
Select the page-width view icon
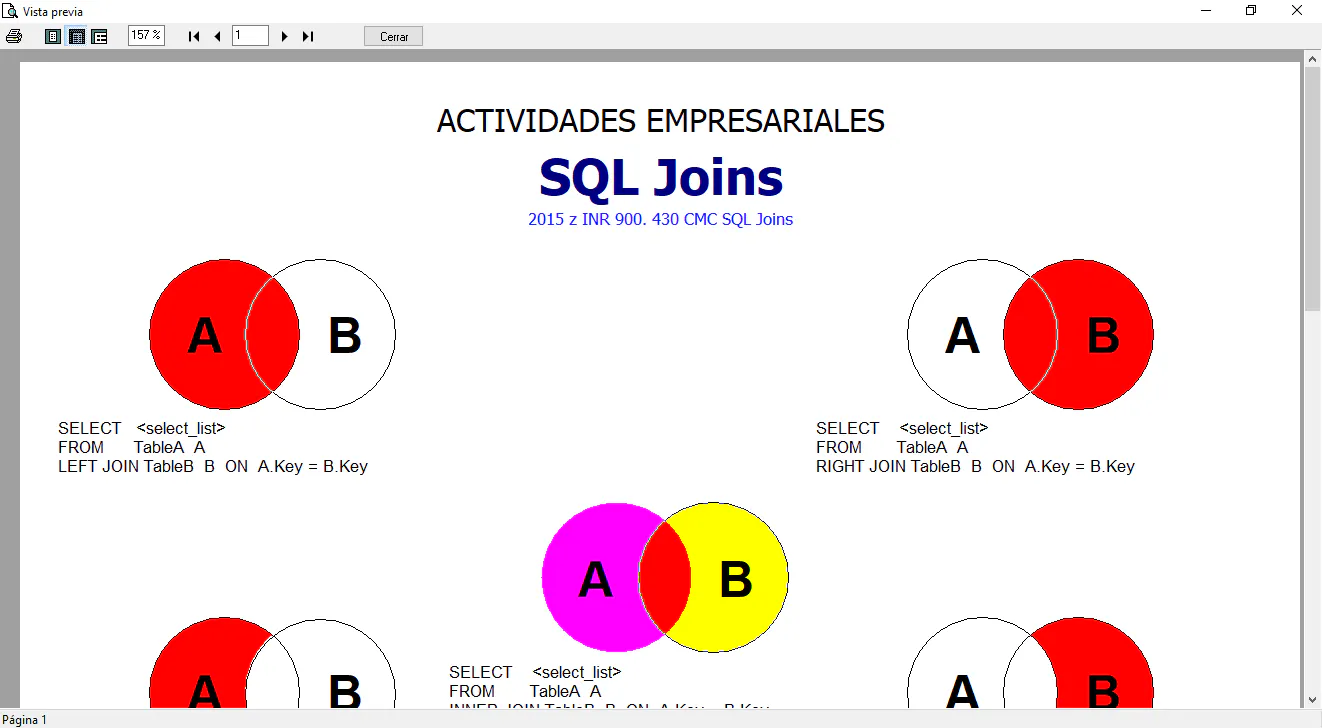click(76, 36)
